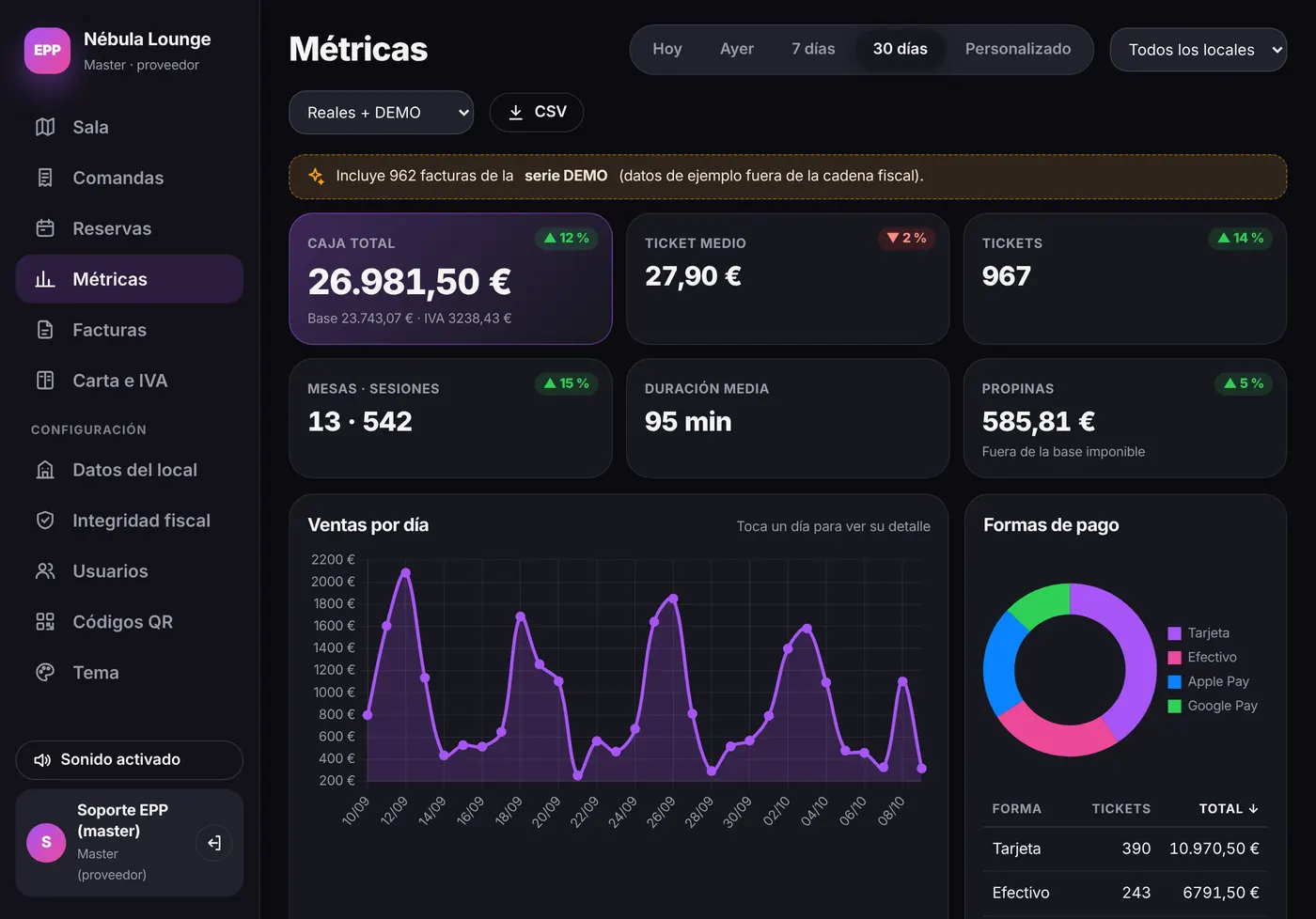The image size is (1316, 919).
Task: Click the Duración media 95 min card
Action: 788,418
